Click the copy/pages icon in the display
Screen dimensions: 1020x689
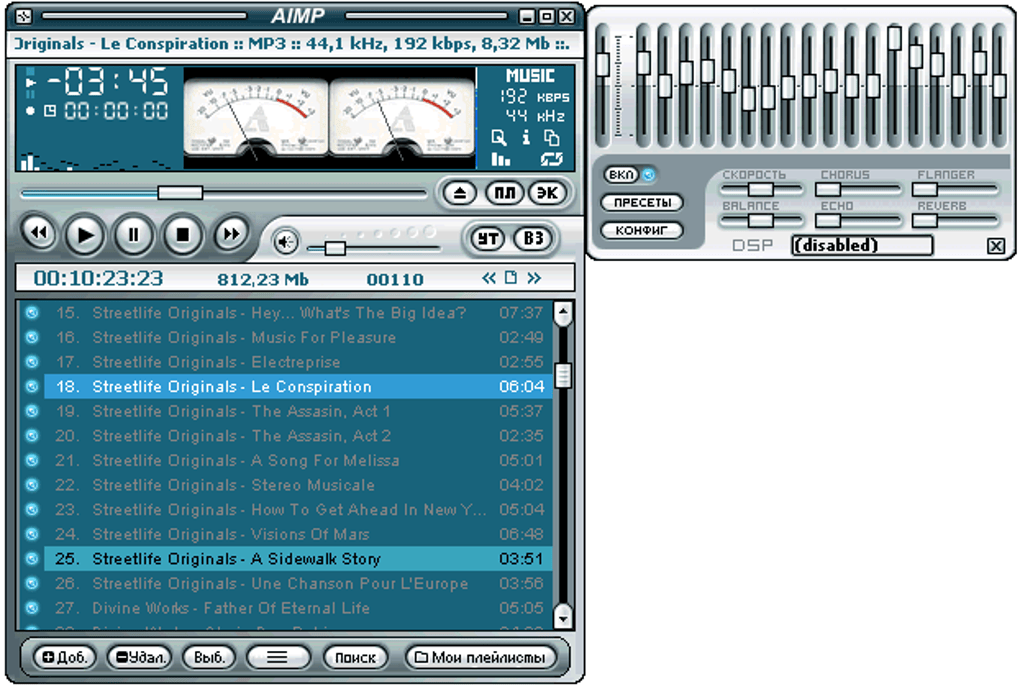[x=552, y=137]
